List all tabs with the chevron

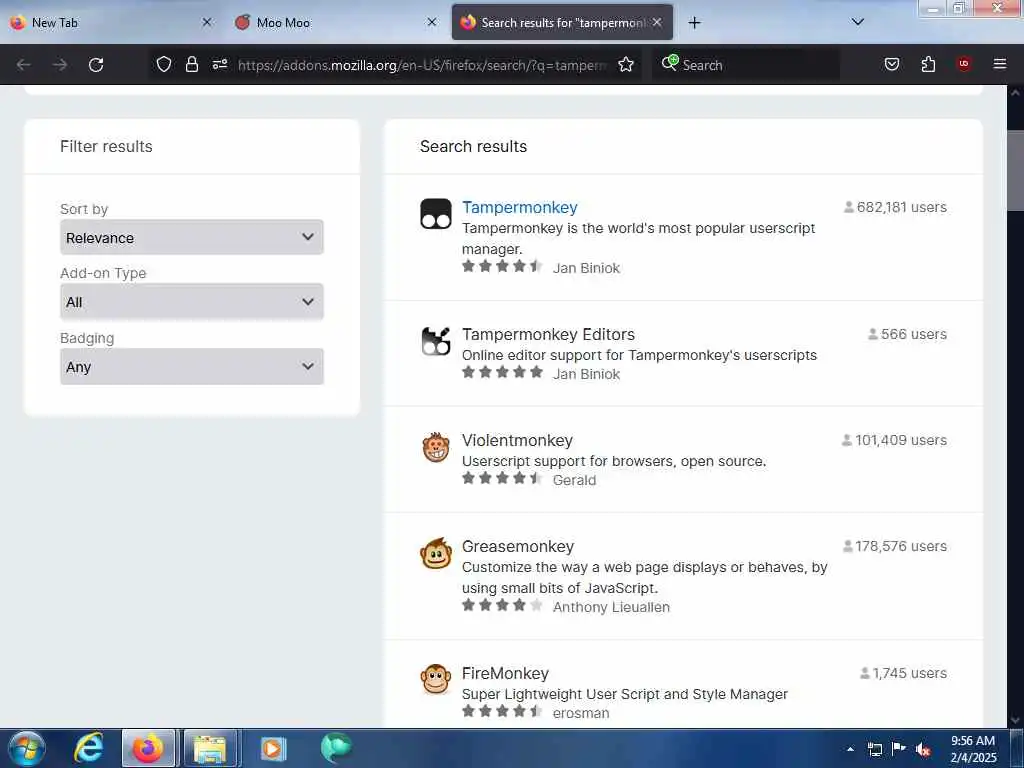(857, 22)
